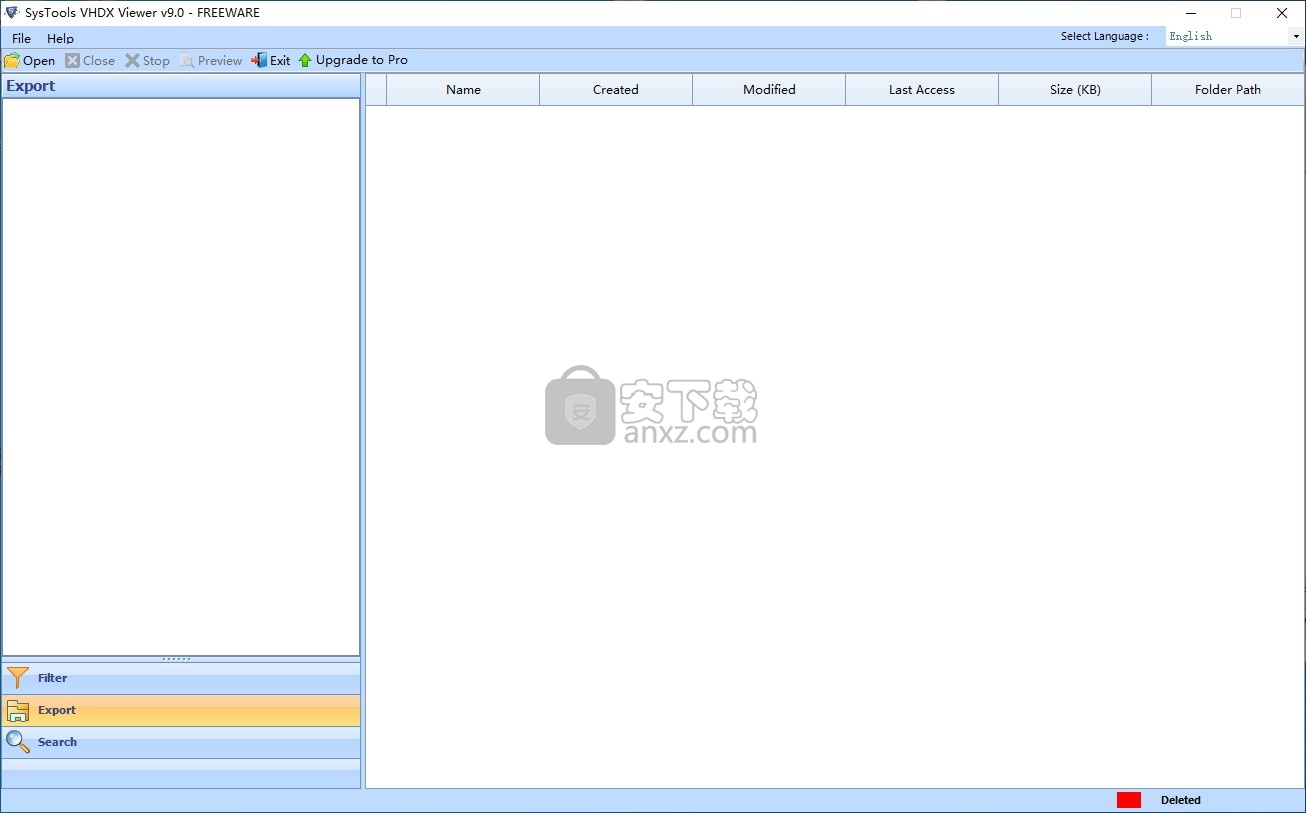Maximize the VHDX Viewer window

[x=1236, y=13]
